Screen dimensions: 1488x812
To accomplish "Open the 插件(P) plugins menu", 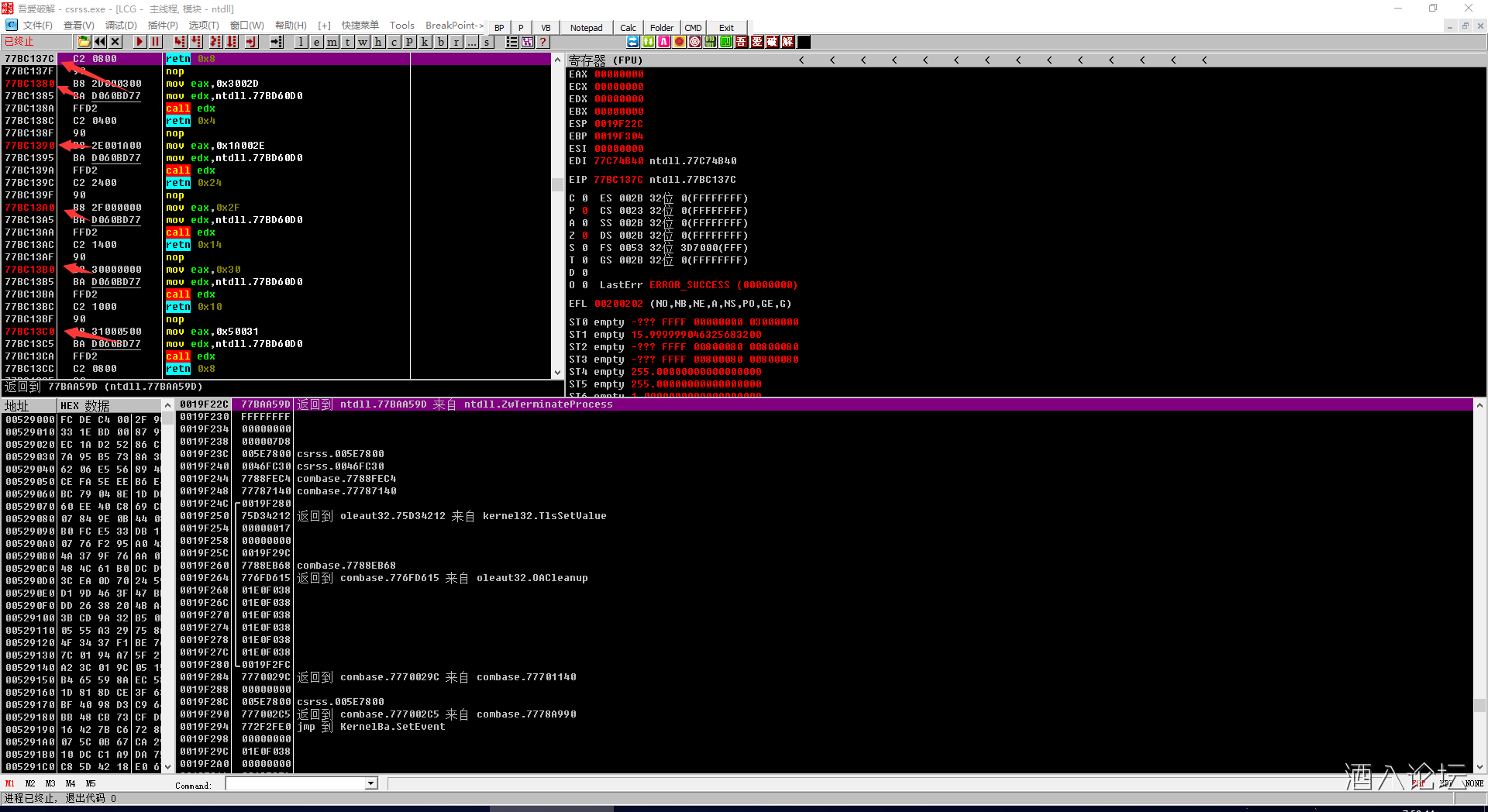I will (x=162, y=26).
